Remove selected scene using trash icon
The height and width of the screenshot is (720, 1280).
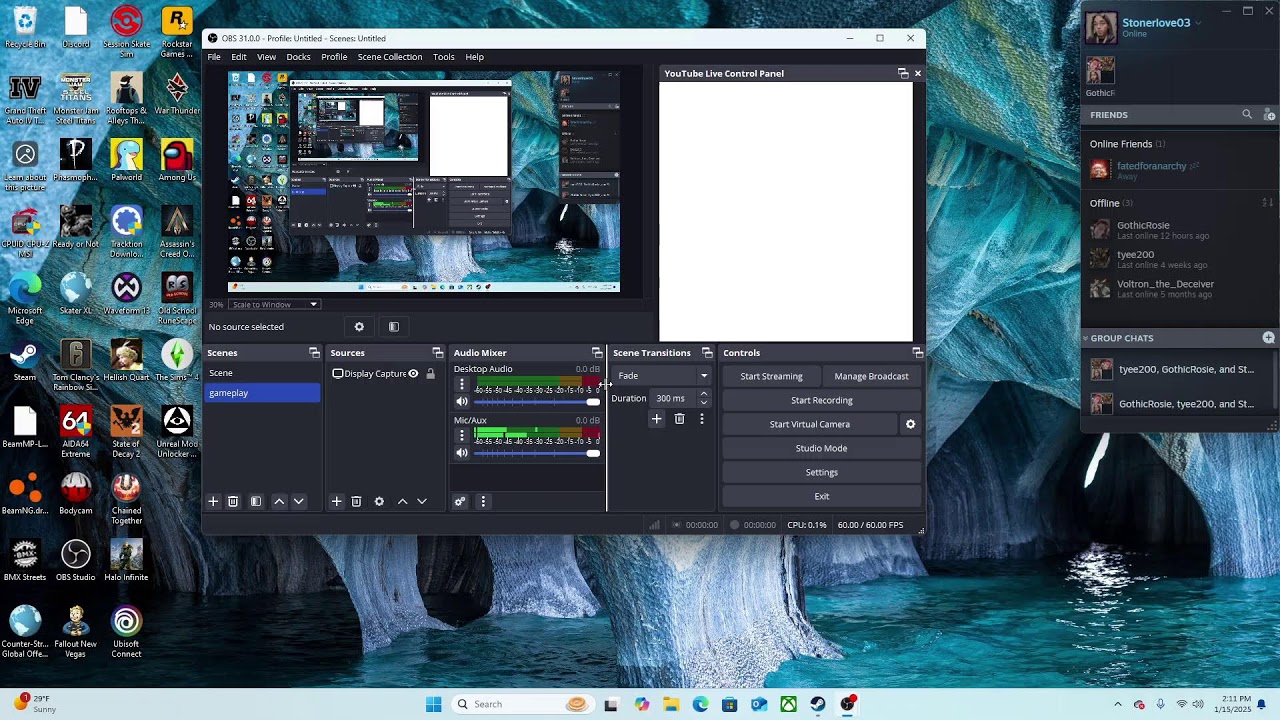click(233, 501)
